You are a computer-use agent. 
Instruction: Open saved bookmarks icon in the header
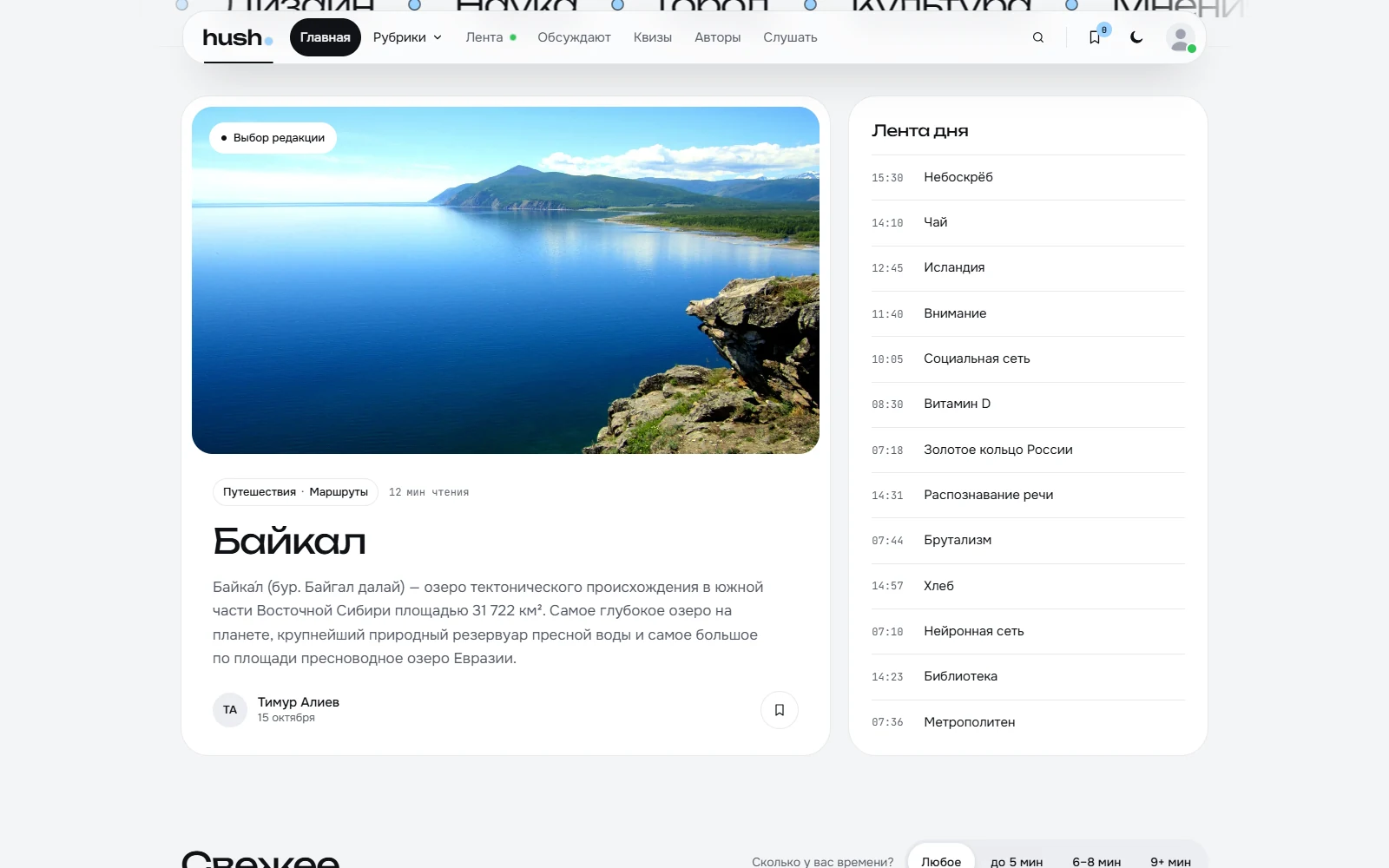point(1095,37)
